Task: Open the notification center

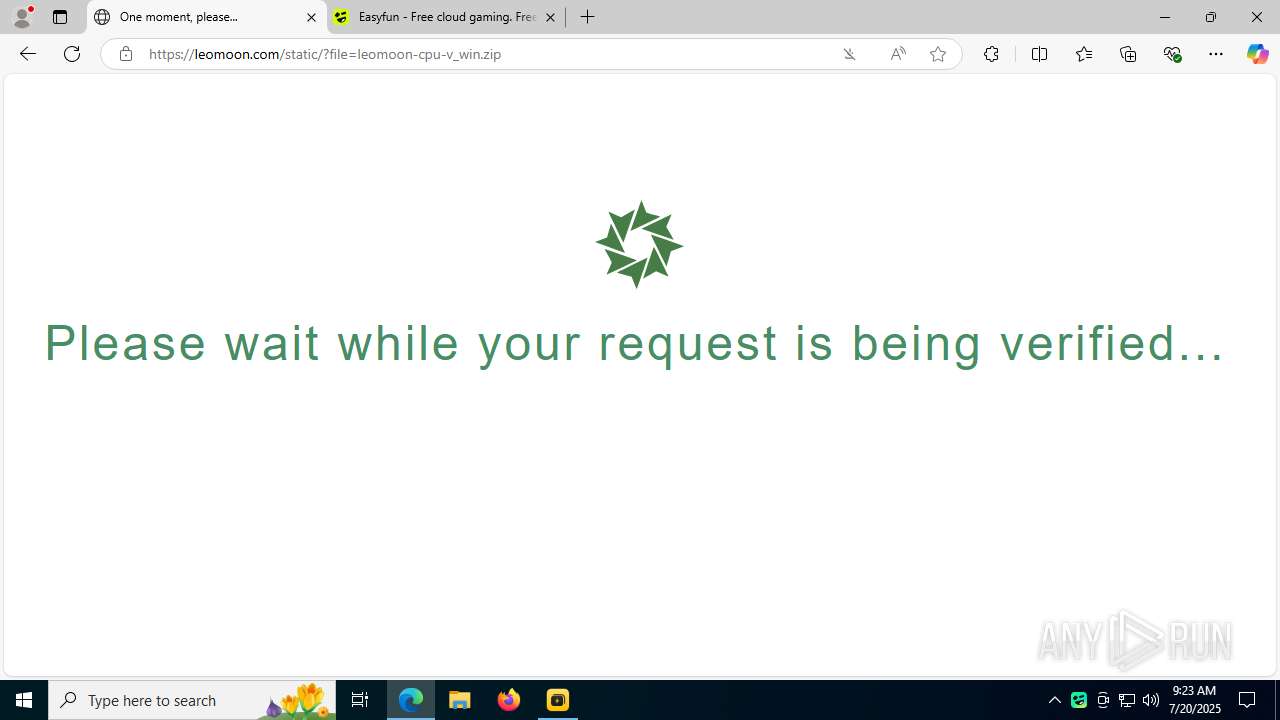Action: (1248, 700)
